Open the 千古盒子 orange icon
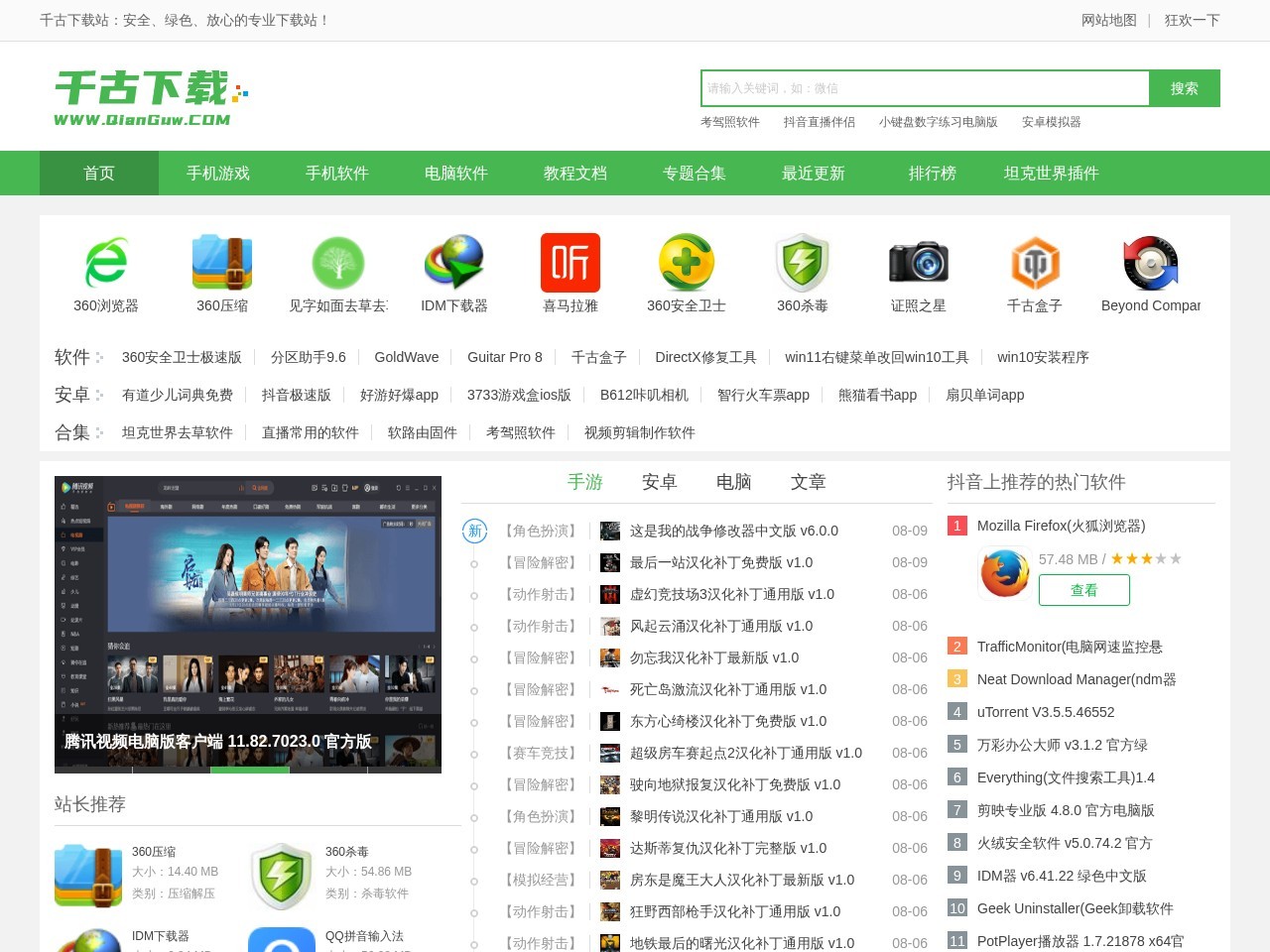This screenshot has width=1270, height=952. click(x=1035, y=263)
